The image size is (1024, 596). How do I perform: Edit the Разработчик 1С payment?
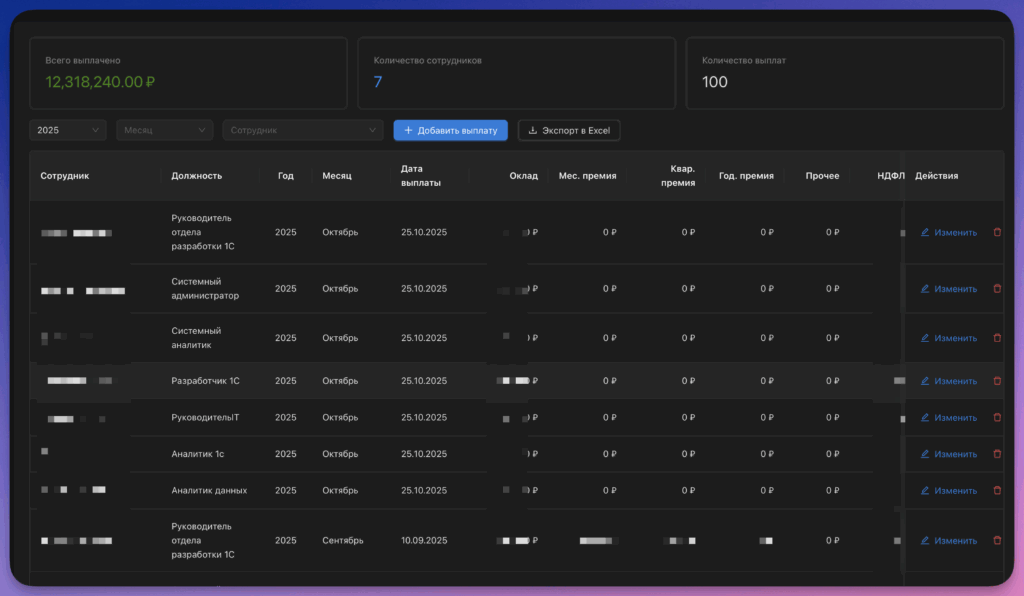coord(948,381)
